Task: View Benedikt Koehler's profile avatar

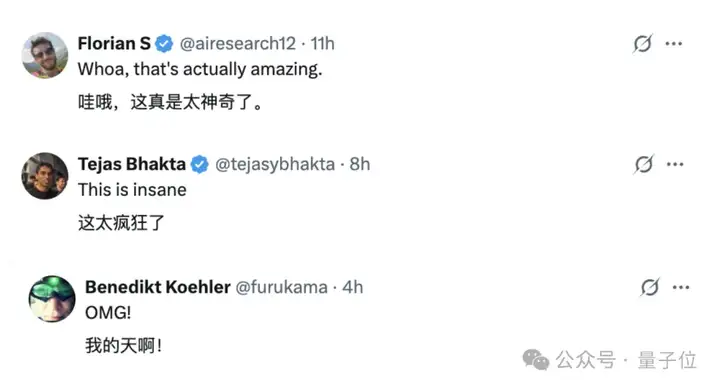Action: pyautogui.click(x=52, y=299)
